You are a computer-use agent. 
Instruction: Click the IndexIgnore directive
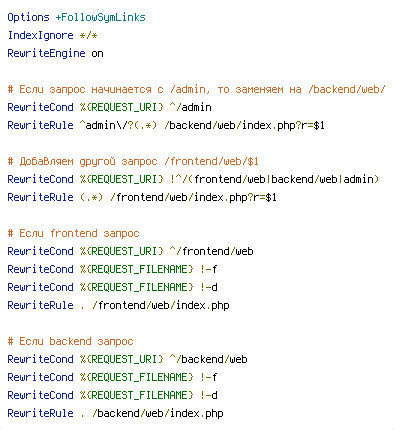[x=40, y=35]
